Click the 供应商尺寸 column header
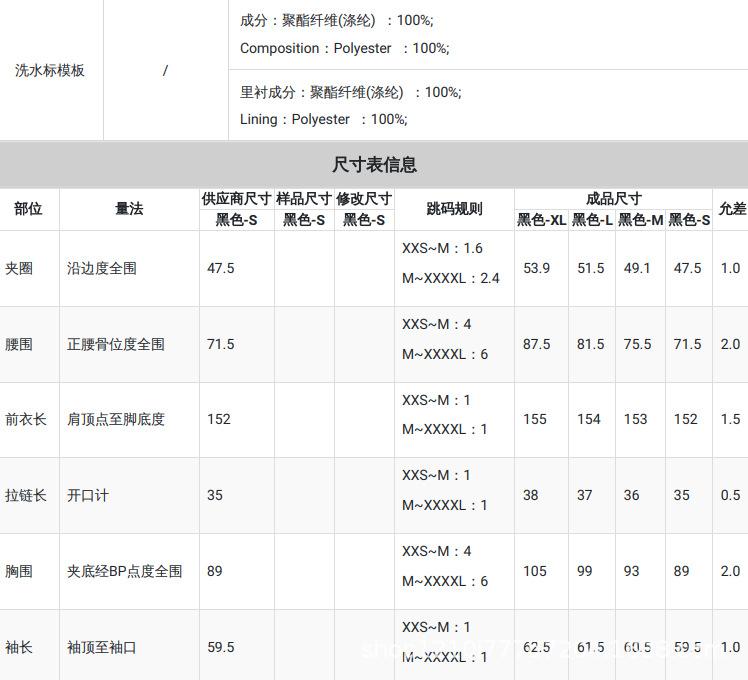 click(237, 199)
